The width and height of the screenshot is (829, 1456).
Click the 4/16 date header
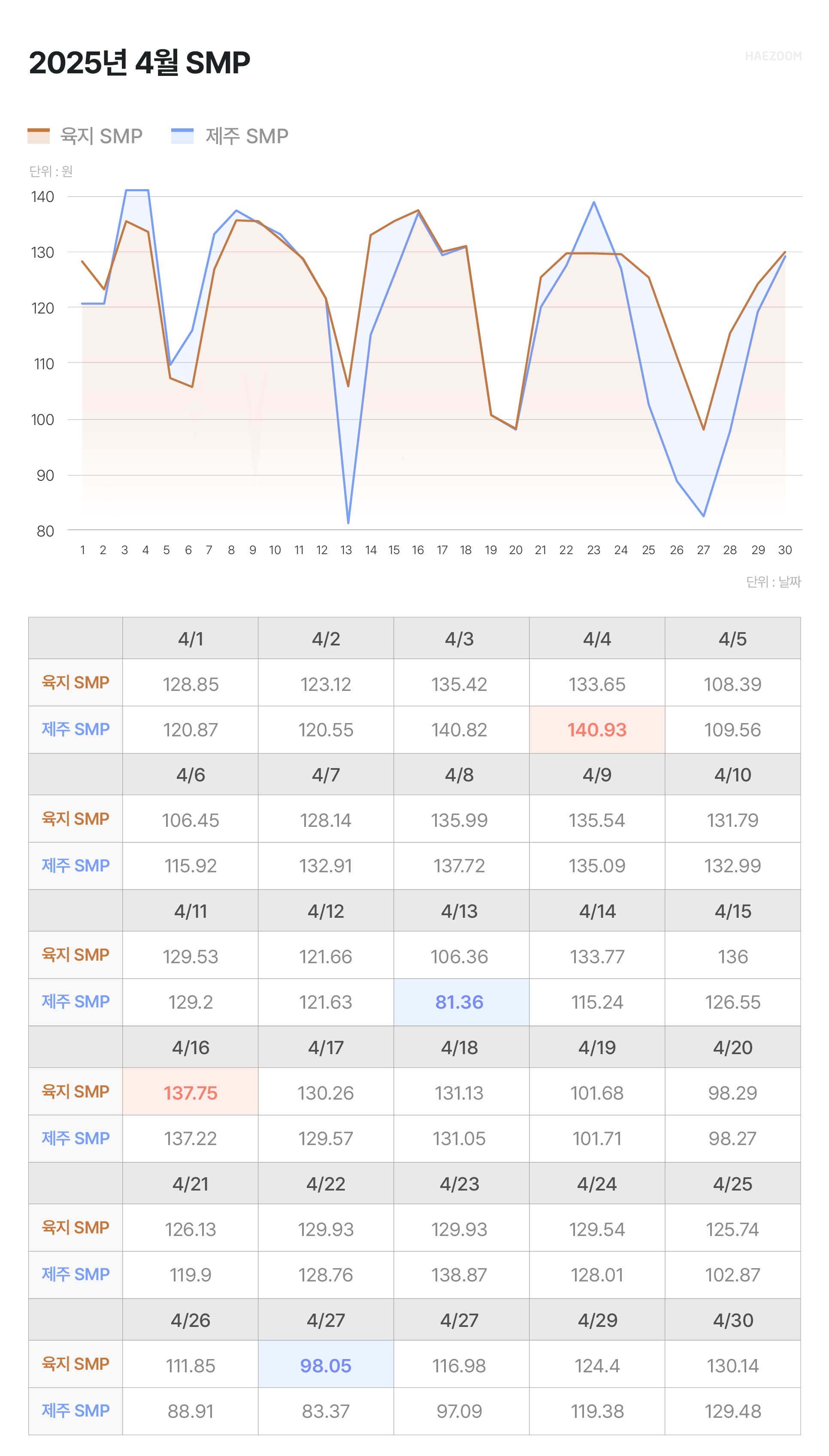tap(190, 1047)
